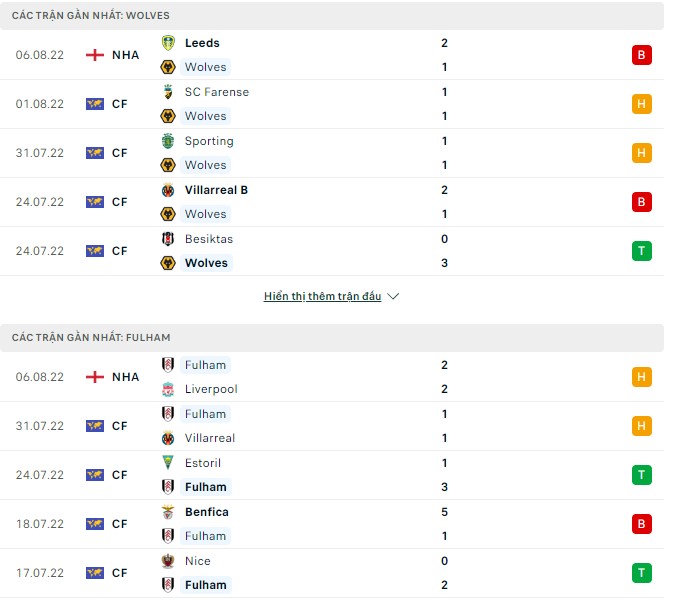This screenshot has height=600, width=673.
Task: Click the orange H badge for Fulham–Liverpool
Action: pos(641,377)
